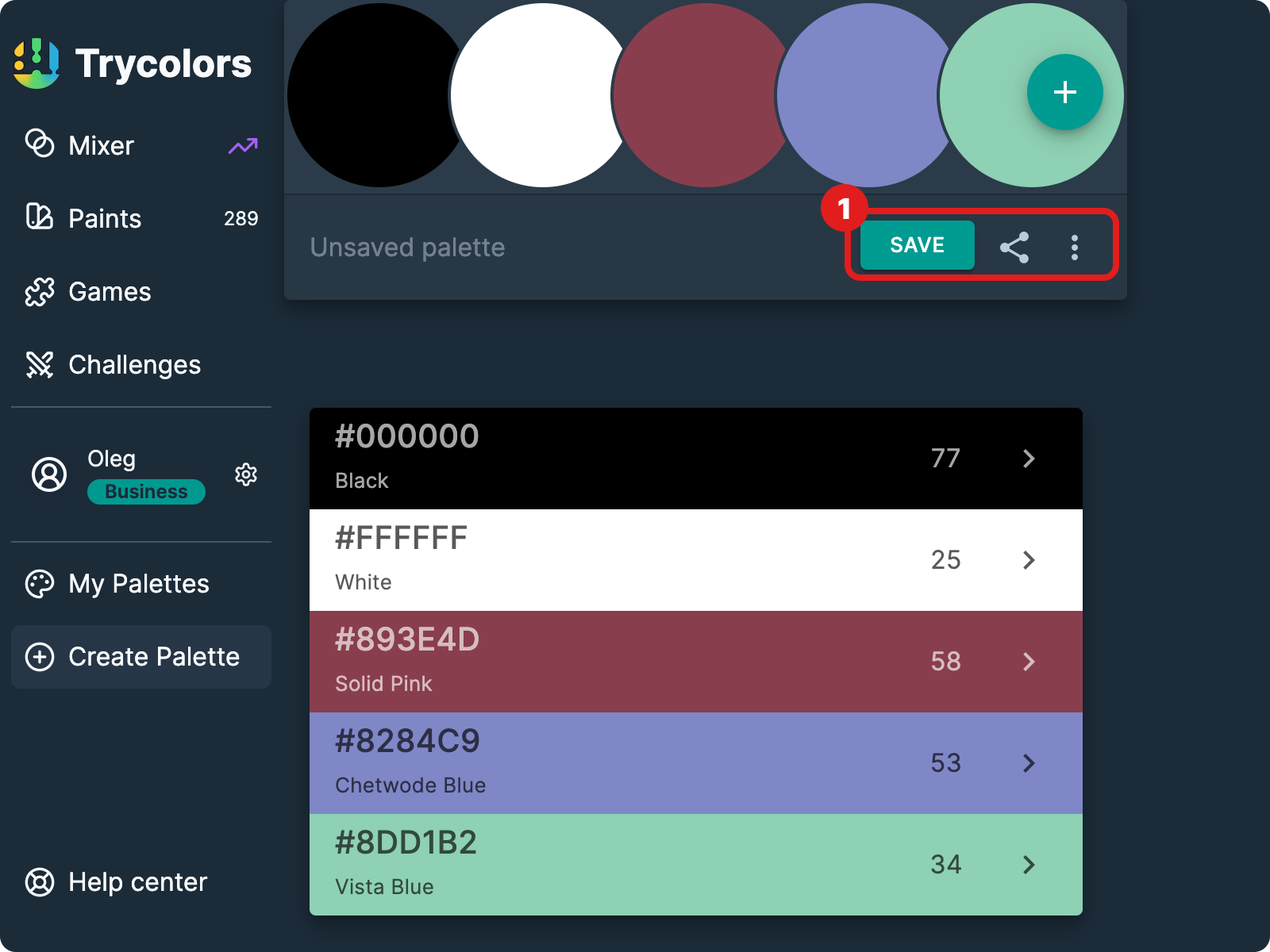Viewport: 1270px width, 952px height.
Task: Click the value 53 in Chetwode Blue row
Action: [x=946, y=763]
